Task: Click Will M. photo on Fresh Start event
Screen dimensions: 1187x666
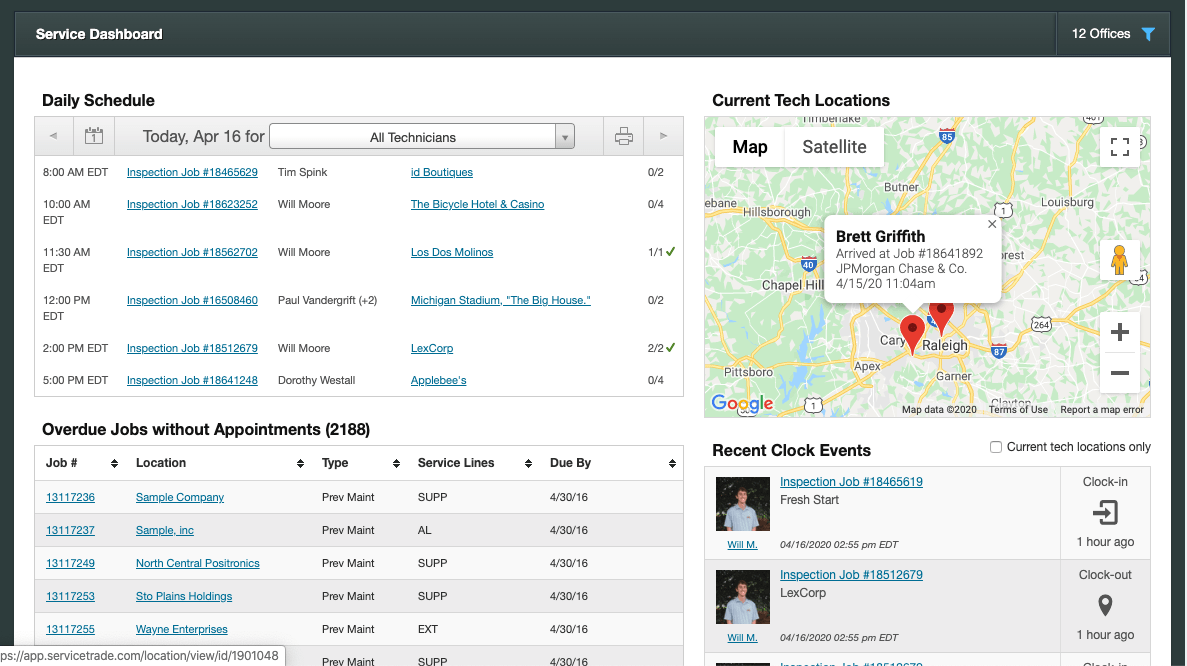Action: click(743, 504)
